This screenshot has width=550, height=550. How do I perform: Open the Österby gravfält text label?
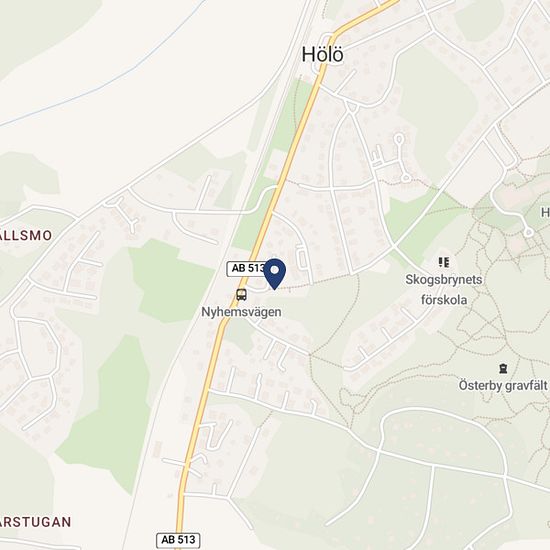(503, 385)
